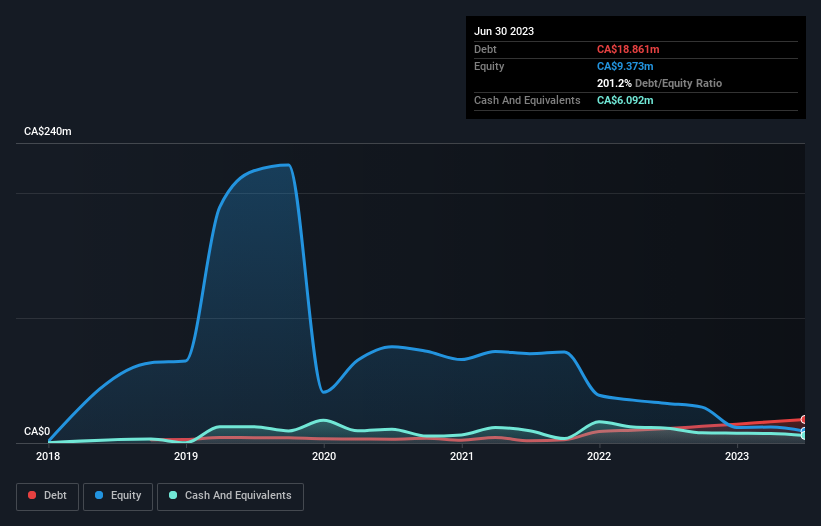This screenshot has height=526, width=821.
Task: Click the 2022 x-axis label
Action: pyautogui.click(x=599, y=456)
